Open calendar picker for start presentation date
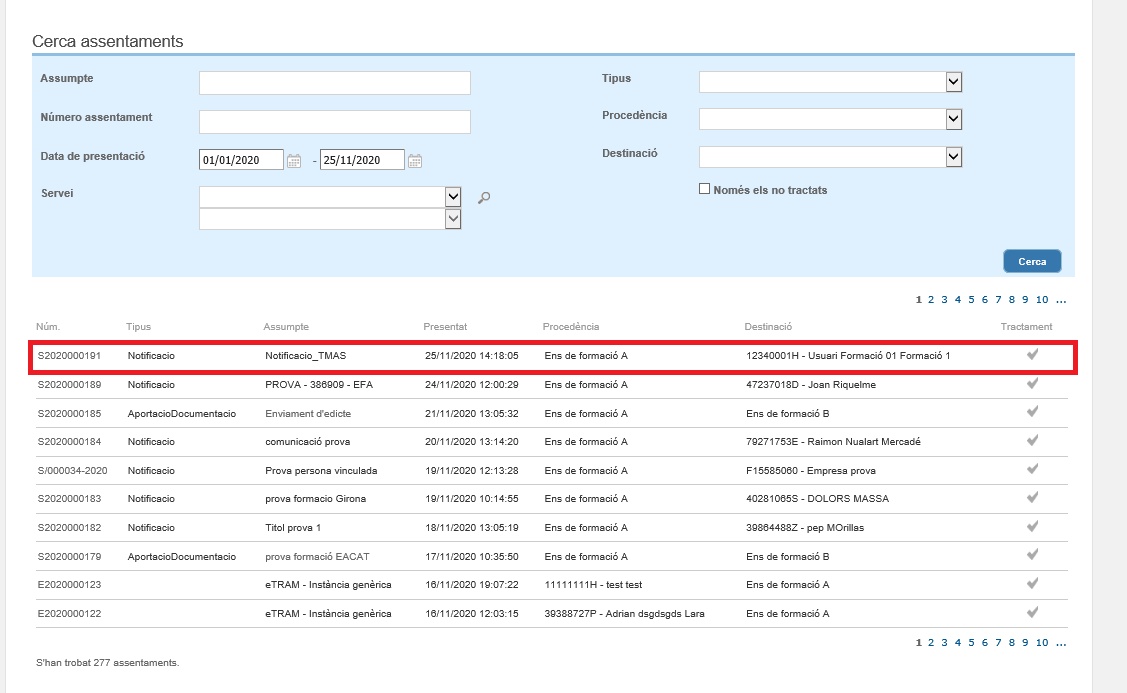 tap(294, 161)
